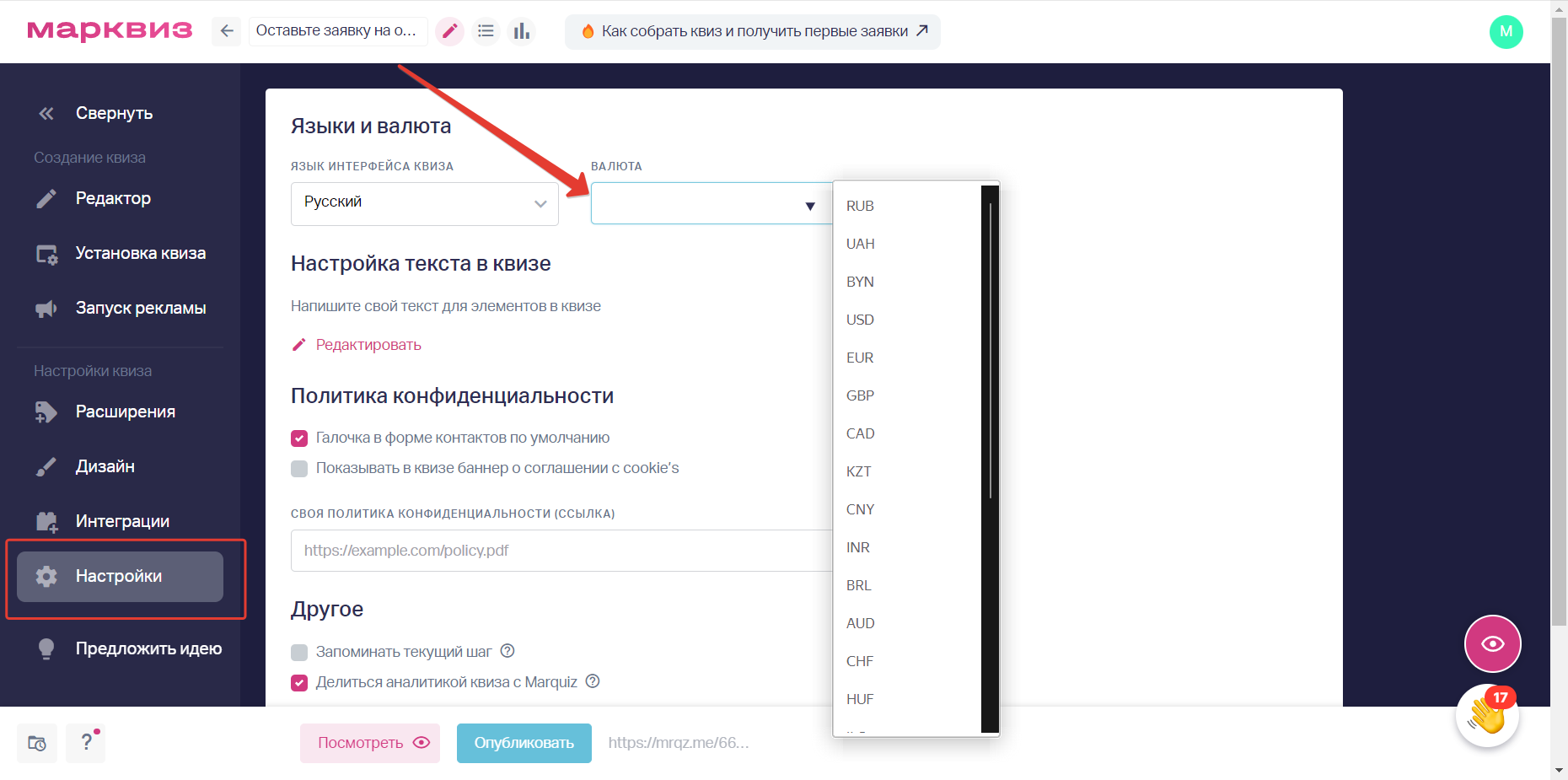Toggle Делиться аналитикой квиза с Marquiz

(x=299, y=682)
